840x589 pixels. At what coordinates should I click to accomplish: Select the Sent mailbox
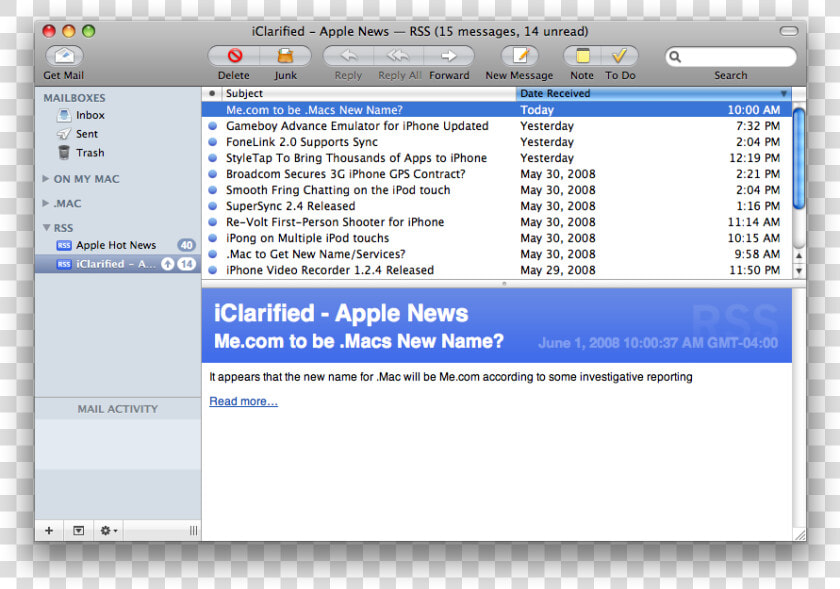pyautogui.click(x=118, y=134)
